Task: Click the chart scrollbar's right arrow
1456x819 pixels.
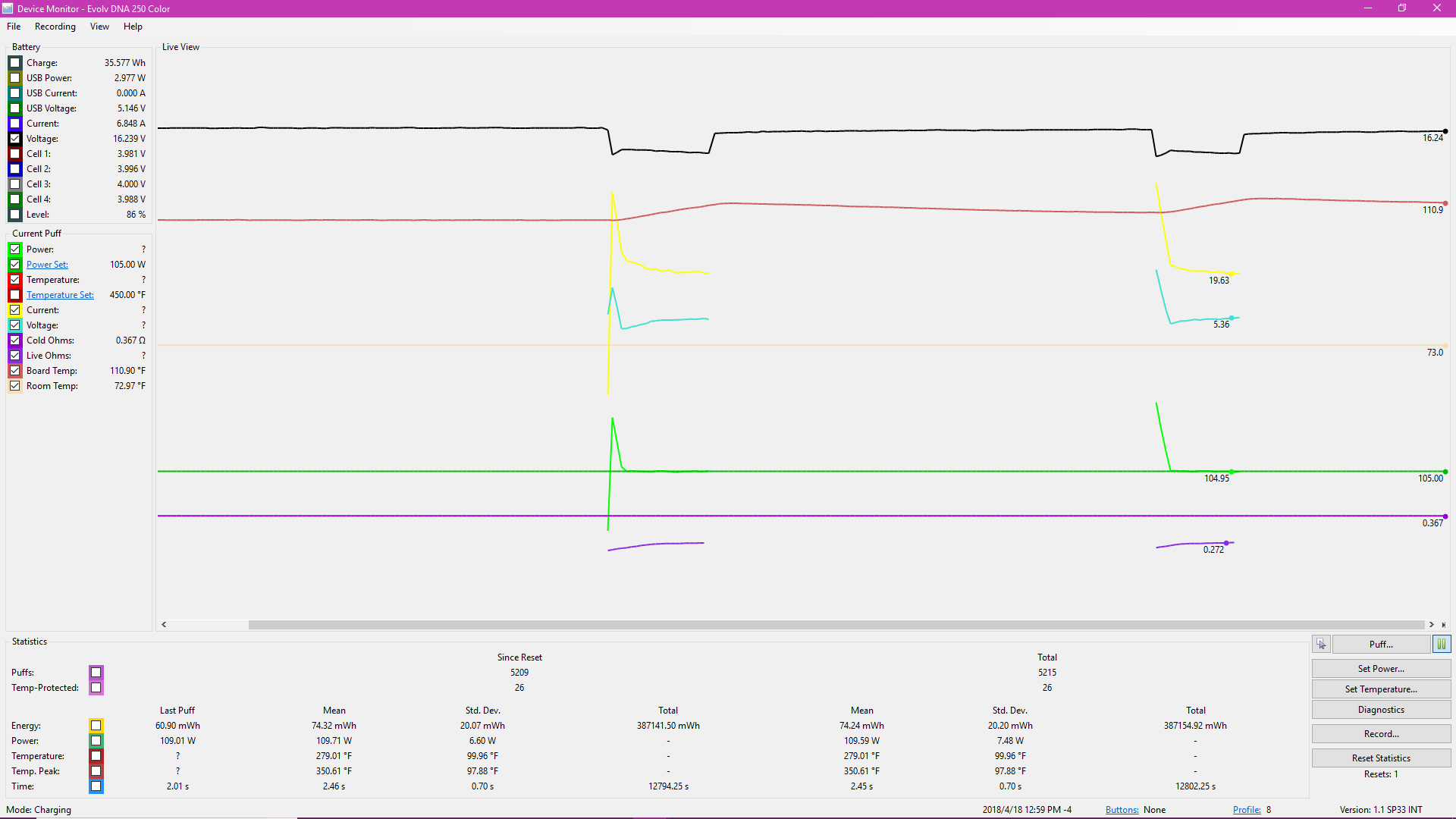Action: tap(1432, 625)
